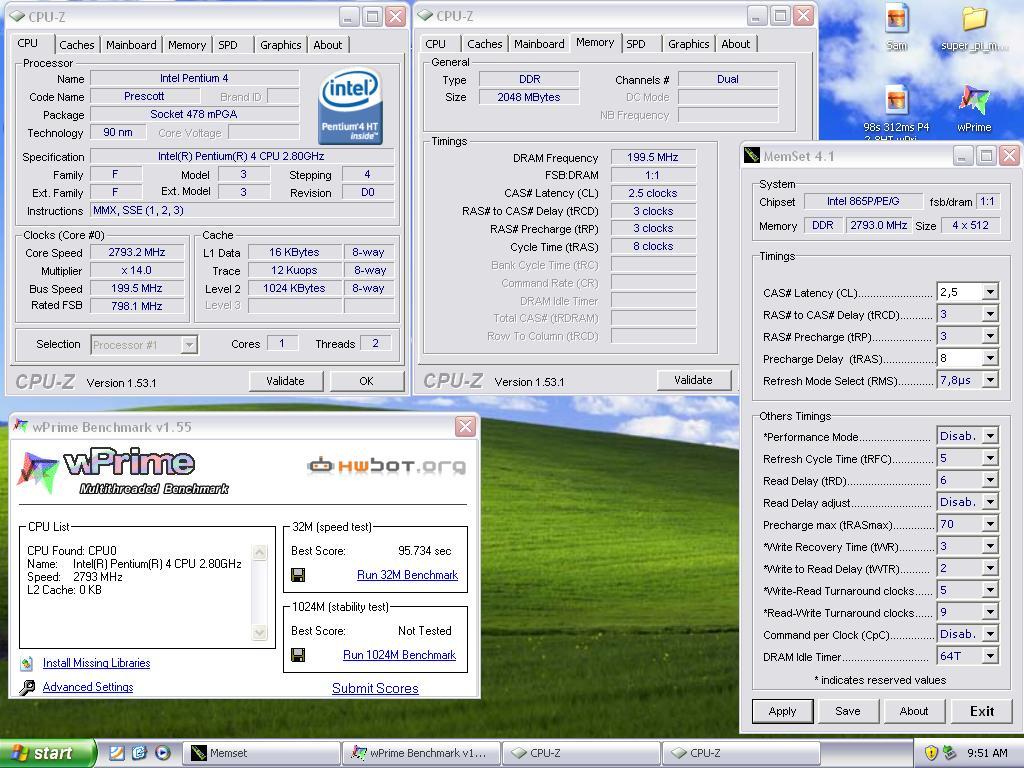Click the Advanced Settings wrench icon

click(26, 688)
